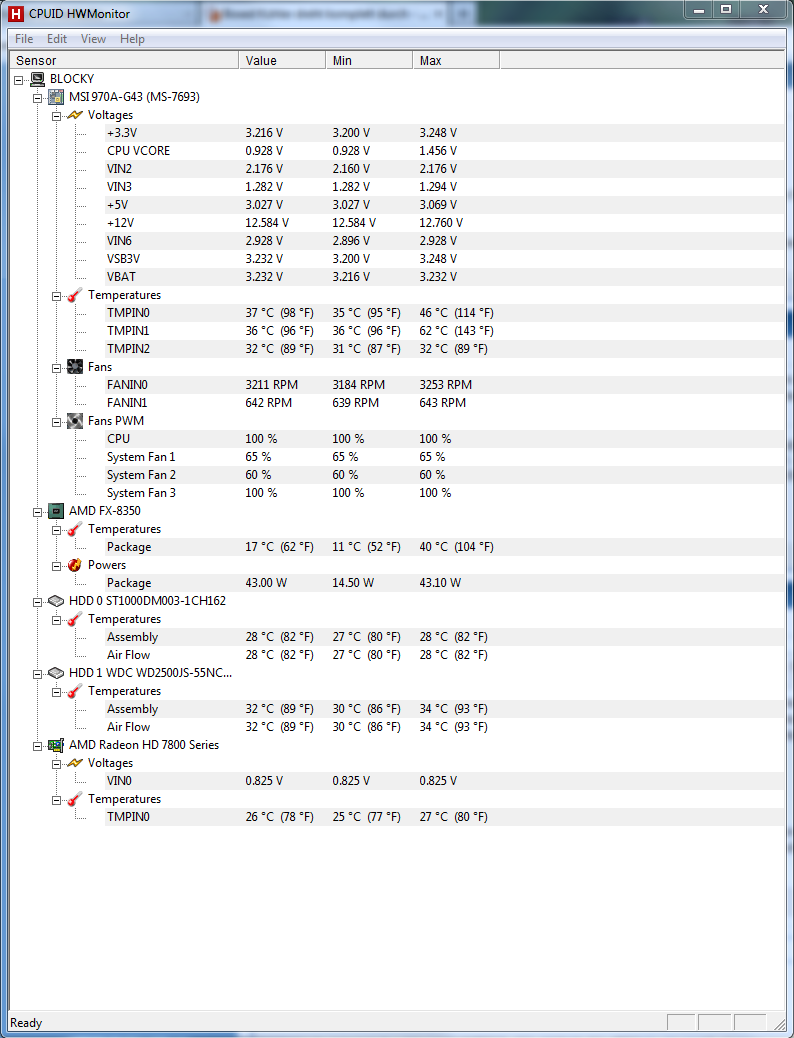Click the HDD 0 Temperatures thermometer icon
This screenshot has width=794, height=1038.
(75, 619)
